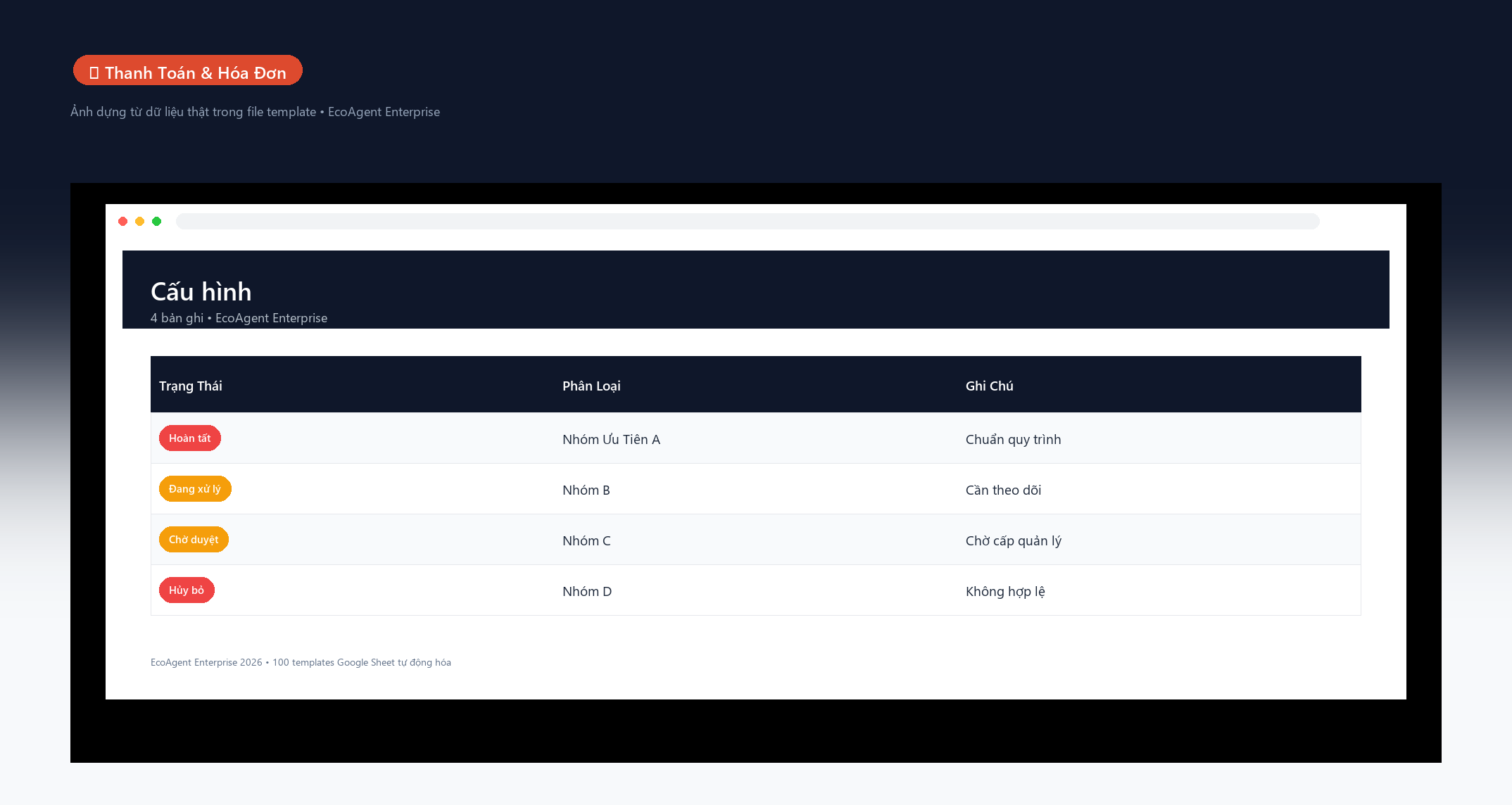Select the Nhóm B cell
Image resolution: width=1512 pixels, height=805 pixels.
(586, 490)
